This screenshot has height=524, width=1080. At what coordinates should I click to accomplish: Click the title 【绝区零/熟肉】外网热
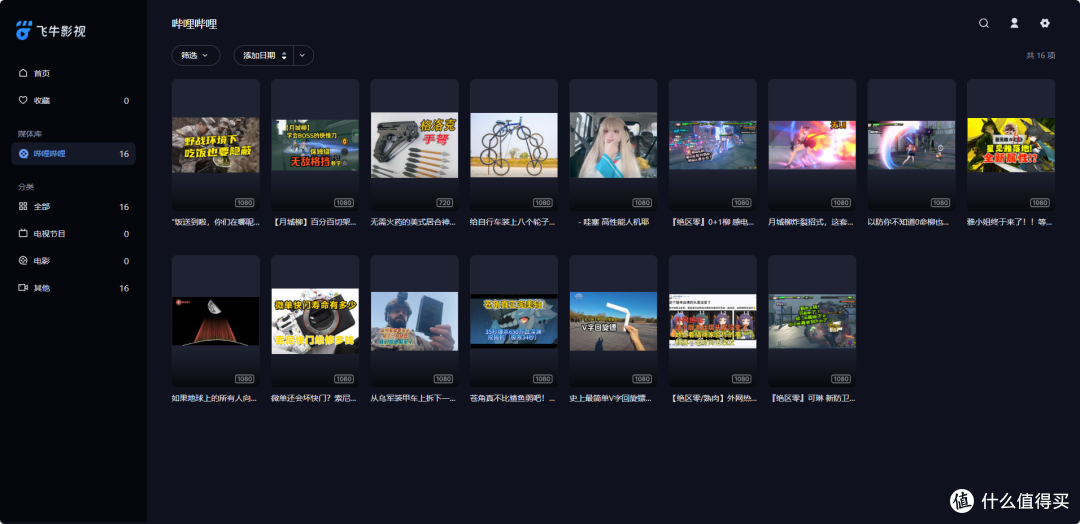pos(713,398)
